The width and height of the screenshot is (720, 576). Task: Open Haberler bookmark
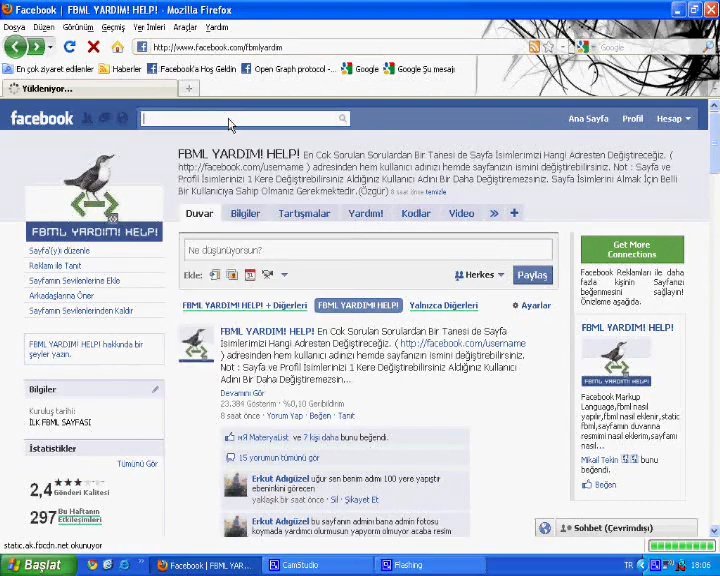[120, 69]
